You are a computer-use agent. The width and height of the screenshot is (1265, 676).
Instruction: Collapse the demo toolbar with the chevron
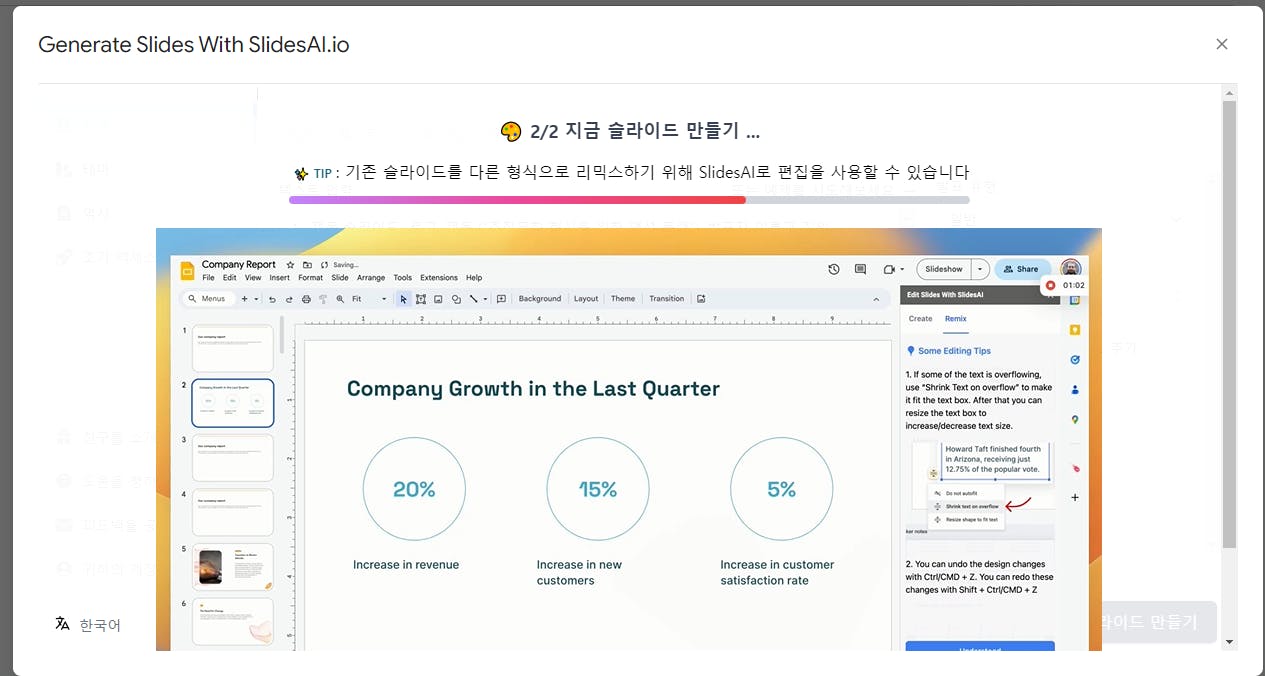[876, 299]
